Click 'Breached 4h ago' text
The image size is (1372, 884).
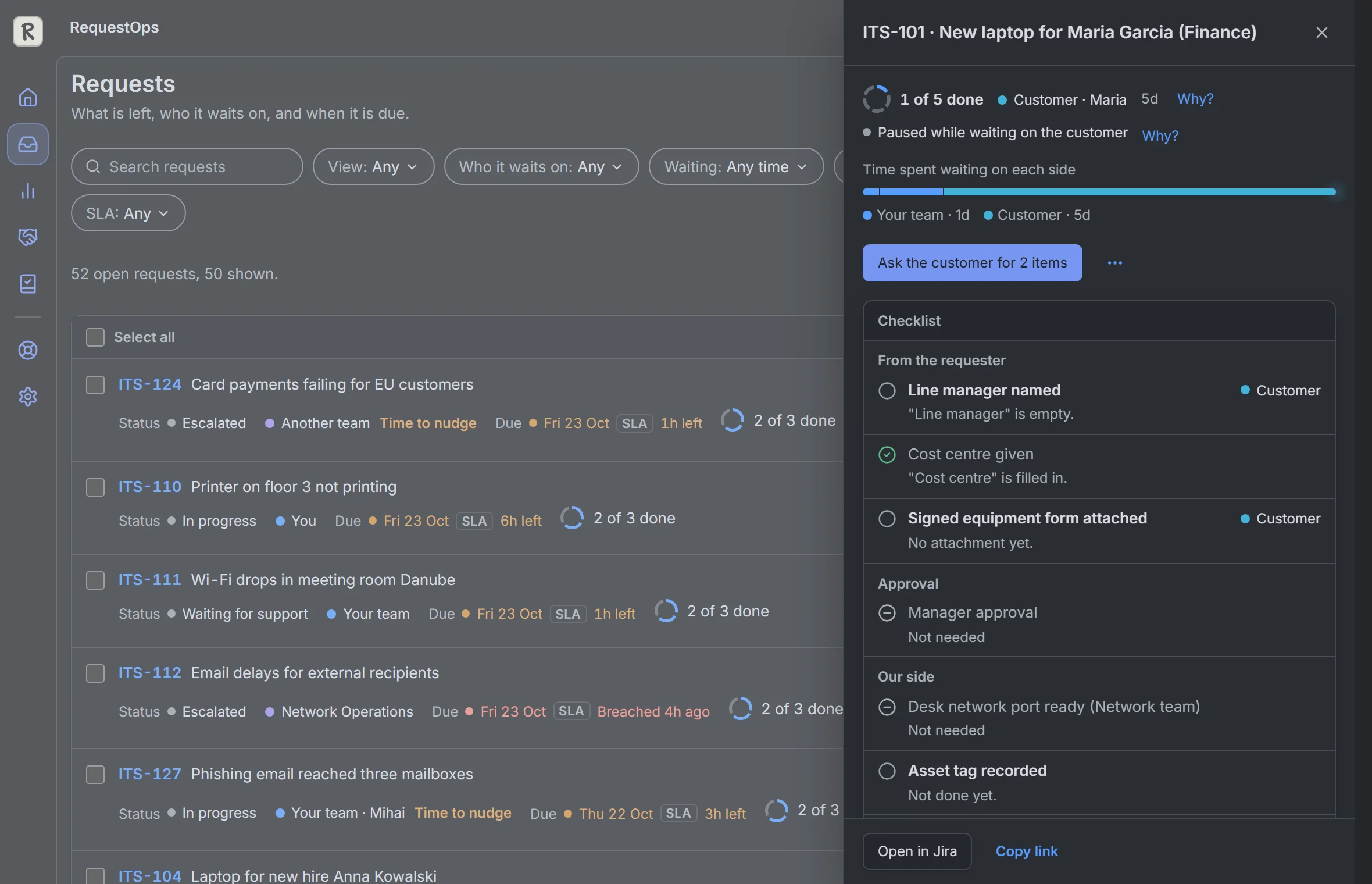(x=653, y=711)
